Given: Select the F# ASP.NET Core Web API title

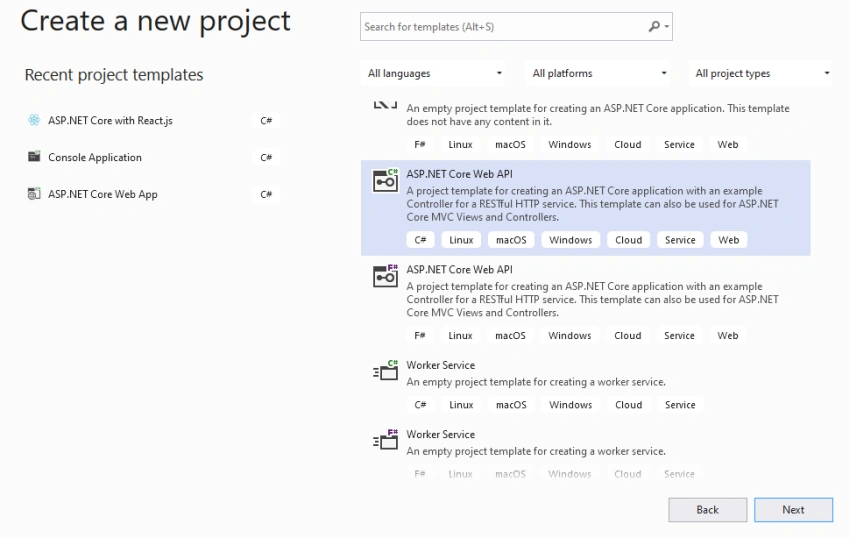Looking at the screenshot, I should click(459, 270).
